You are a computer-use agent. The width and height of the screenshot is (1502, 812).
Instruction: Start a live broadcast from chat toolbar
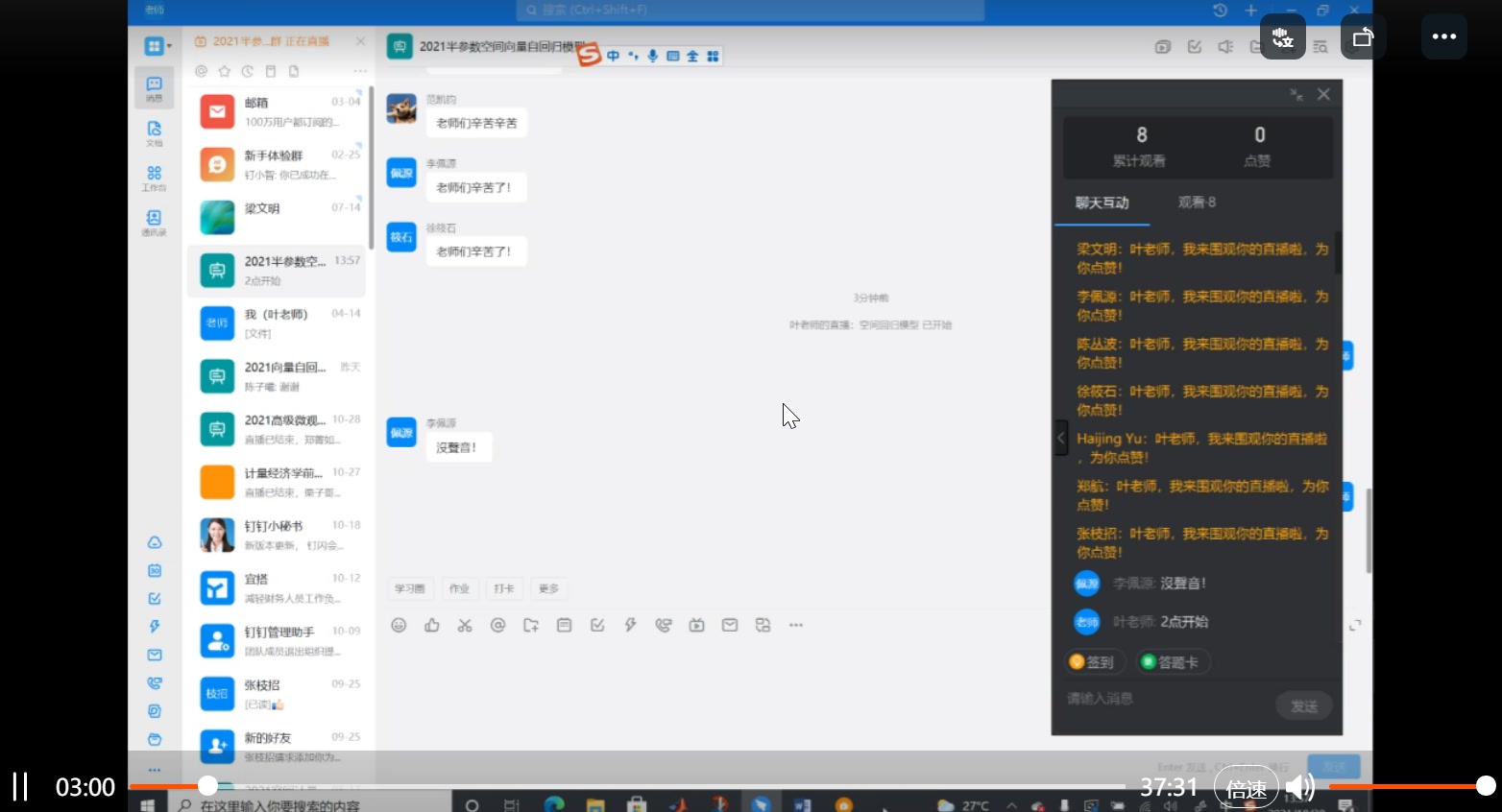[696, 625]
